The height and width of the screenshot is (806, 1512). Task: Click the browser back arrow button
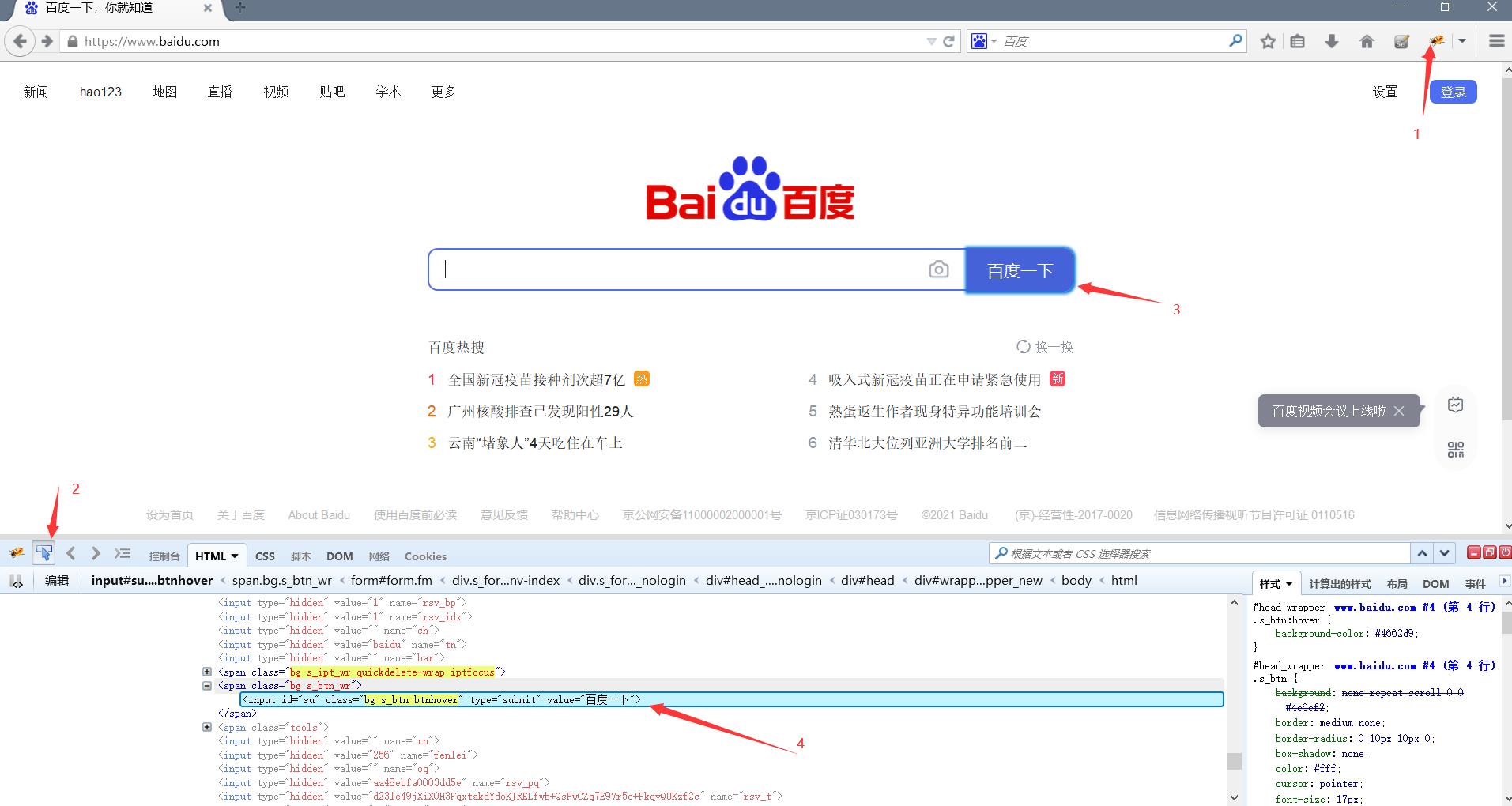click(x=20, y=41)
